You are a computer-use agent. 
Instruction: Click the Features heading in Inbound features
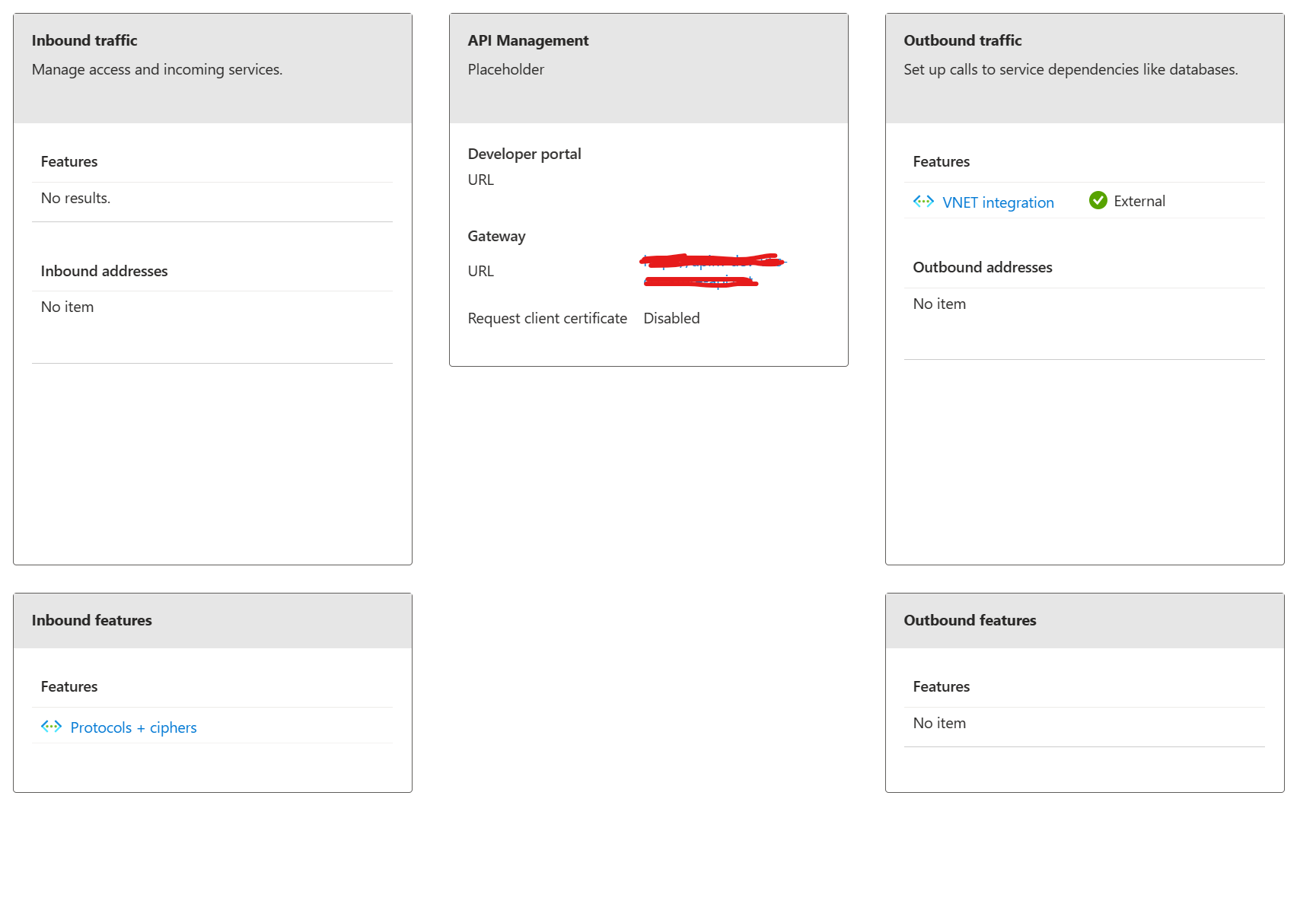(69, 686)
